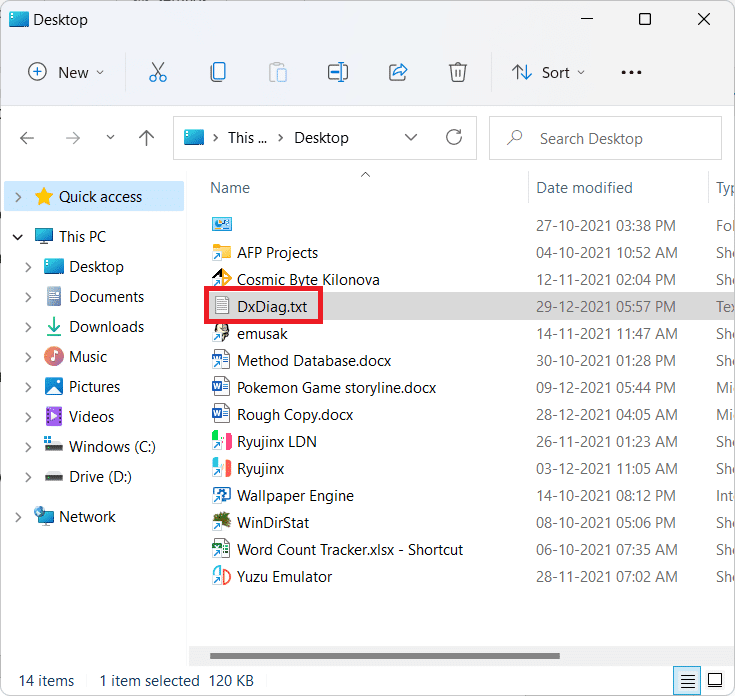Collapse the This PC tree node
The height and width of the screenshot is (696, 735).
tap(18, 237)
